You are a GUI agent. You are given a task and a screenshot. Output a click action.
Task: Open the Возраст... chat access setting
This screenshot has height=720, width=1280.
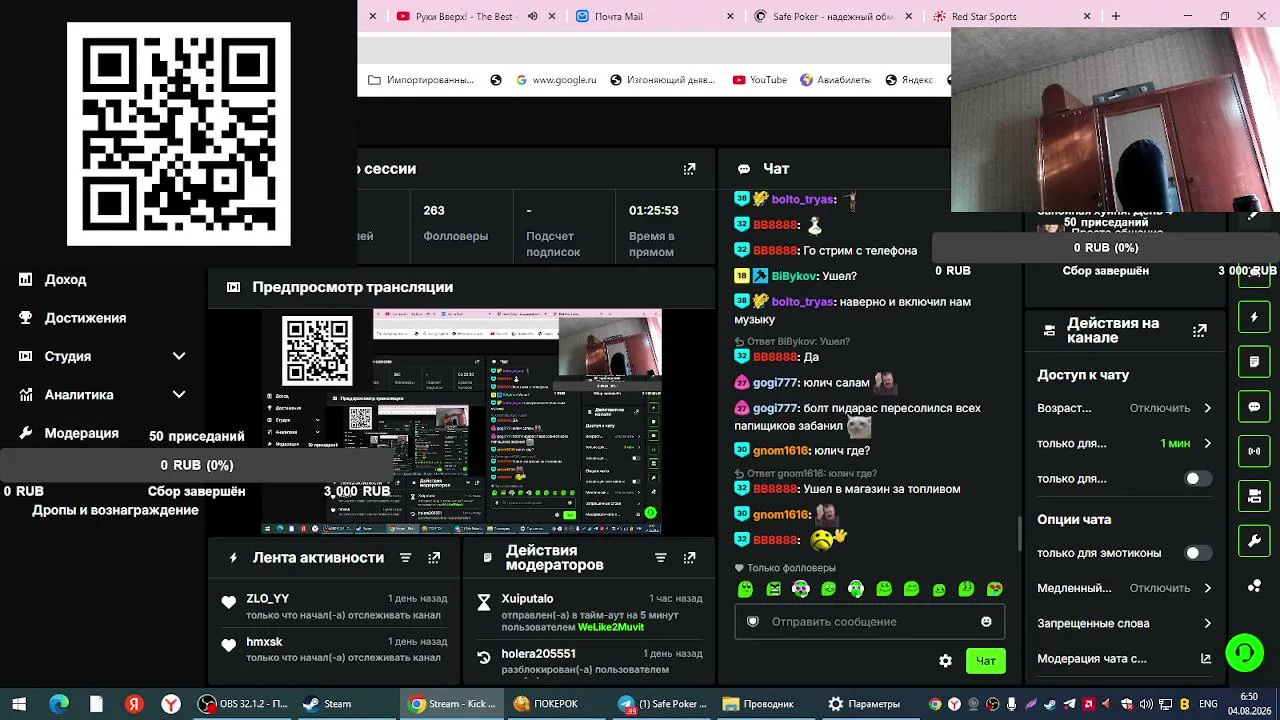[x=1124, y=408]
